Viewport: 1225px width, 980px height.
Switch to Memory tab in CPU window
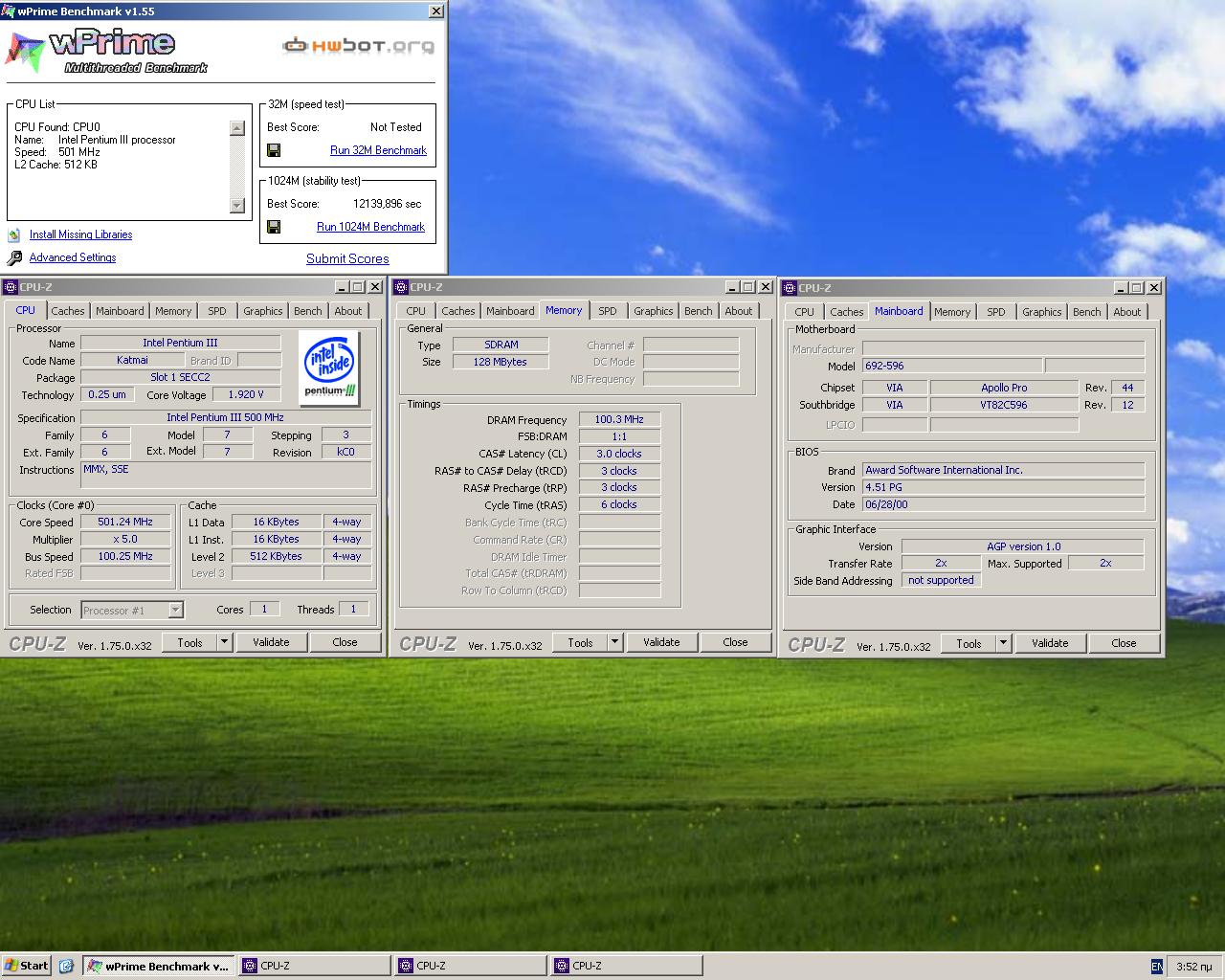tap(173, 311)
